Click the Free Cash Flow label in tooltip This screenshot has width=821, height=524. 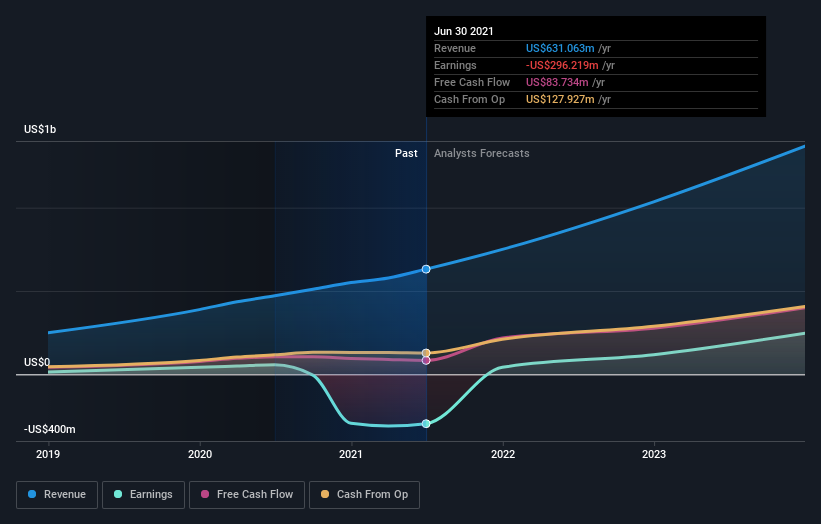click(x=472, y=82)
